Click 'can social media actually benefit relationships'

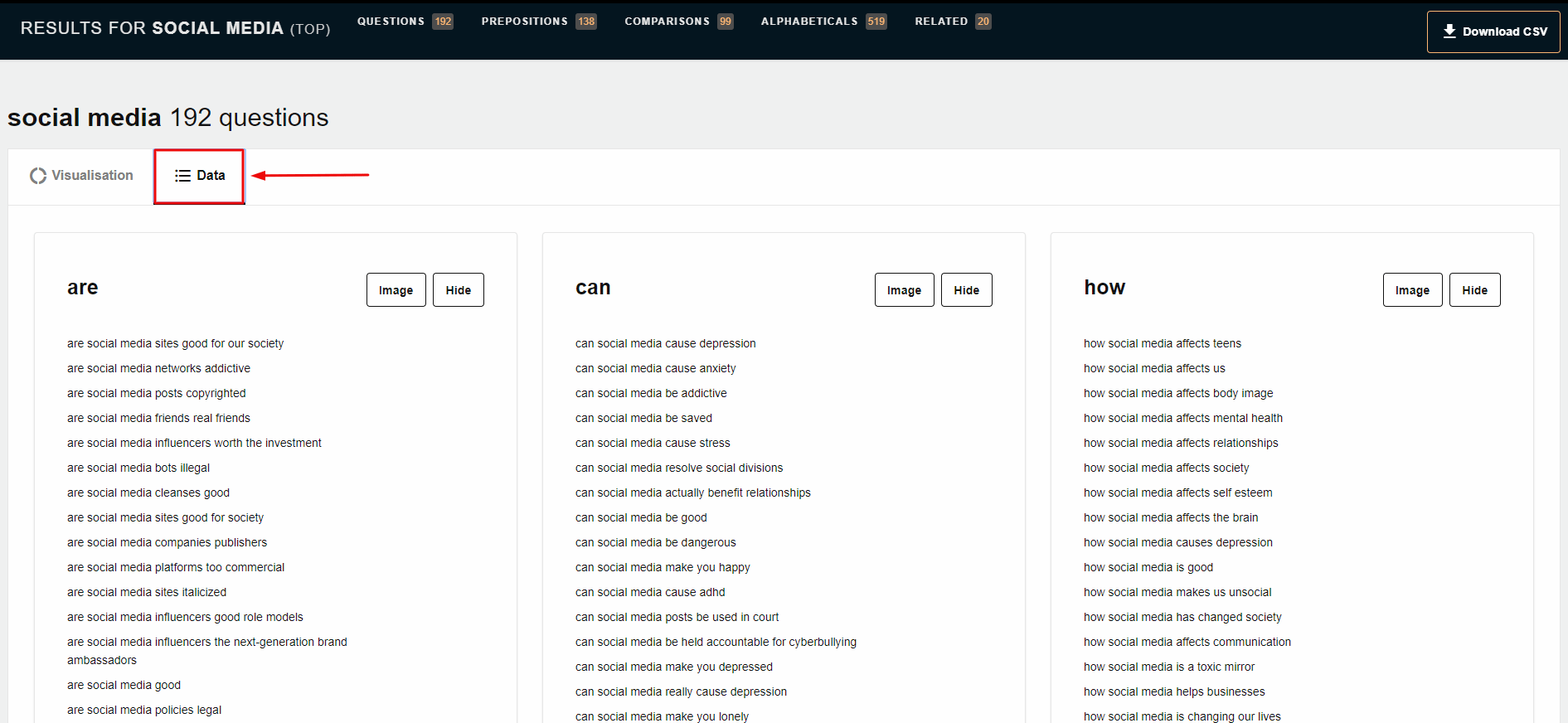[693, 493]
